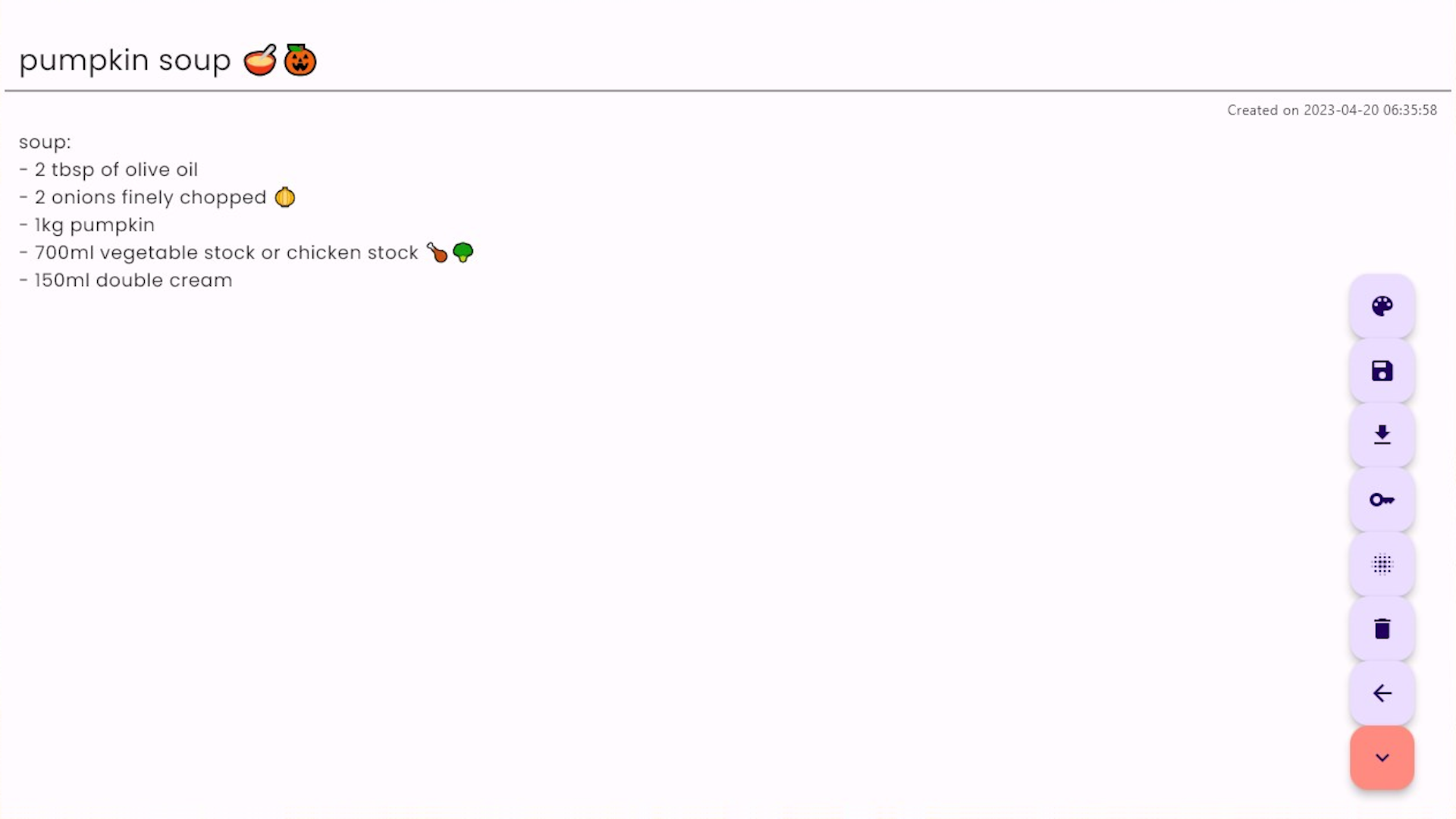The height and width of the screenshot is (819, 1456).
Task: Click the broccoli emoji after 'chicken stock'
Action: [463, 252]
